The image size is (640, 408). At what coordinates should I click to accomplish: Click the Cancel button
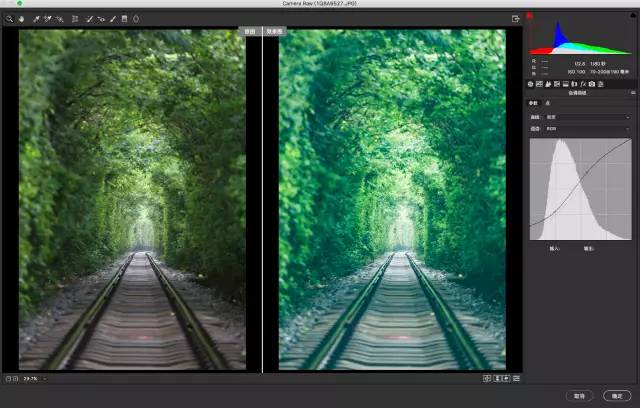pos(579,395)
